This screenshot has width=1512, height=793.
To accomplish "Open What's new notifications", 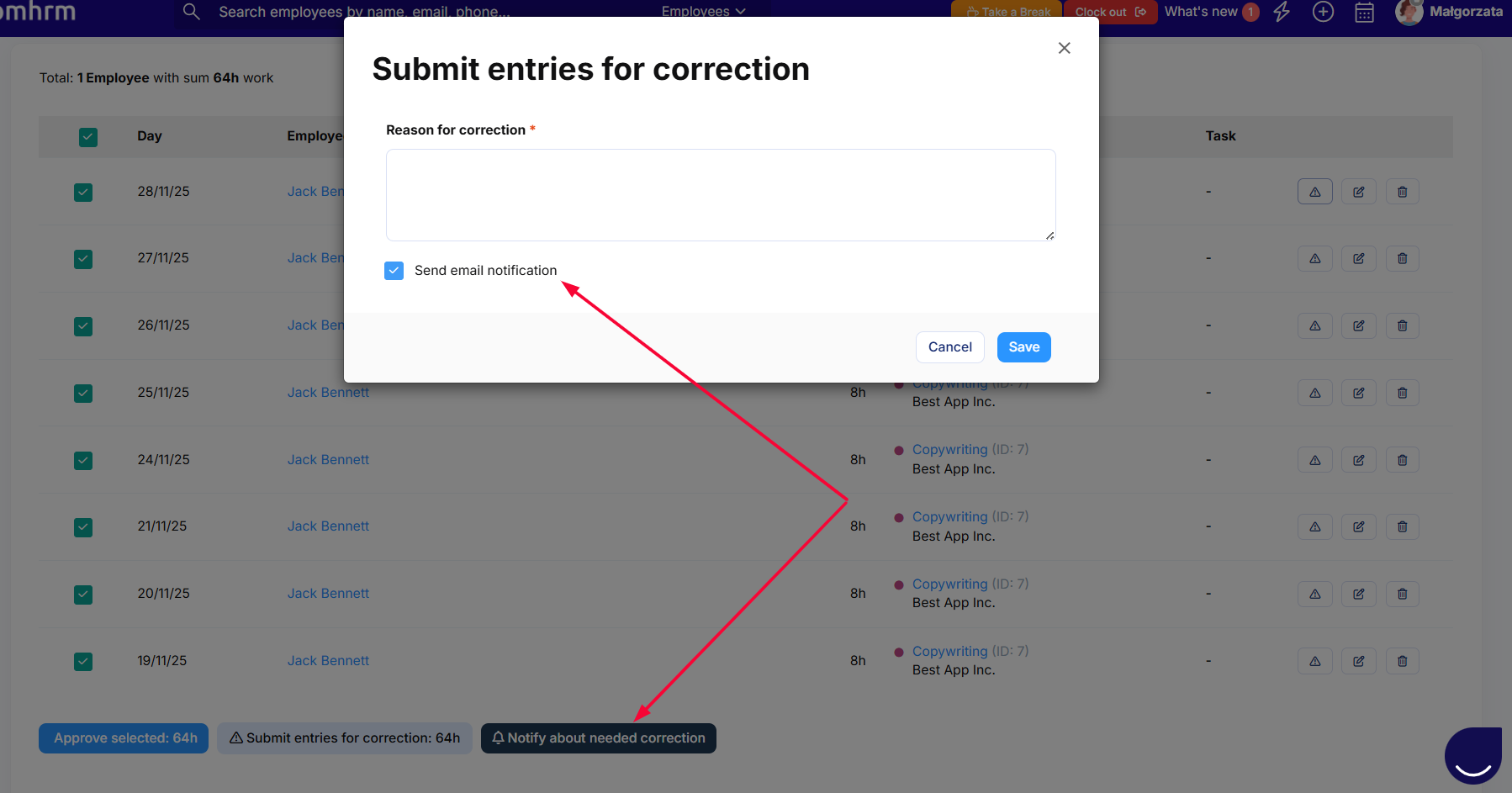I will (1211, 12).
